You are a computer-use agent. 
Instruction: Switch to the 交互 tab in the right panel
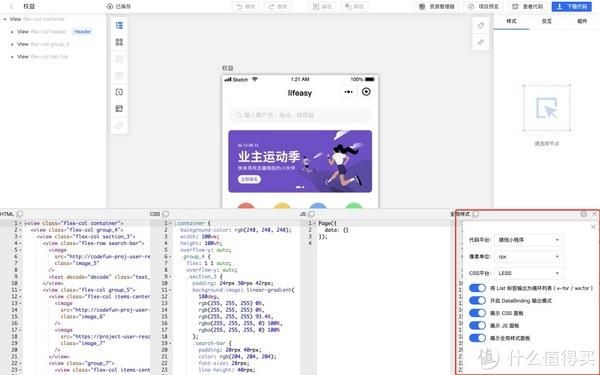tap(547, 21)
